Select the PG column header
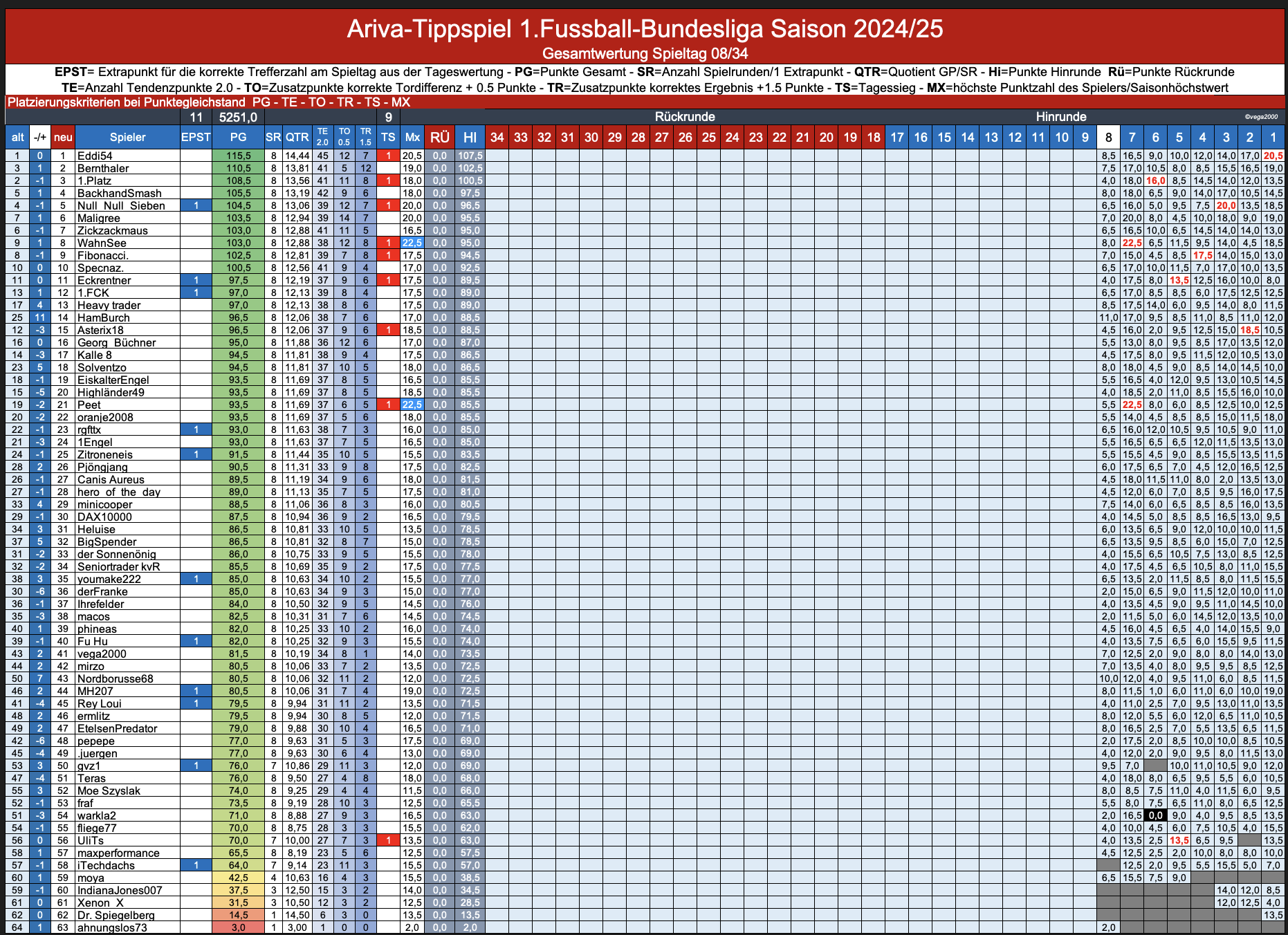This screenshot has height=935, width=1288. coord(239,137)
